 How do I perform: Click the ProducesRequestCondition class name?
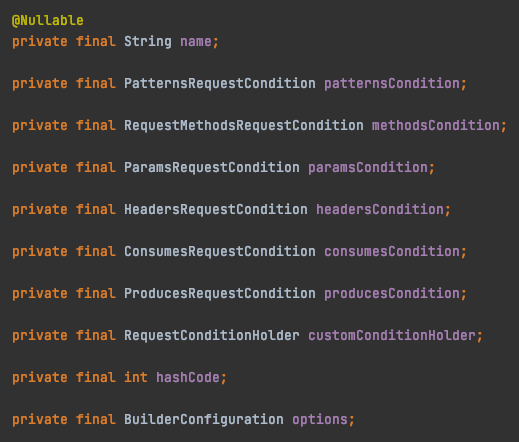click(220, 294)
